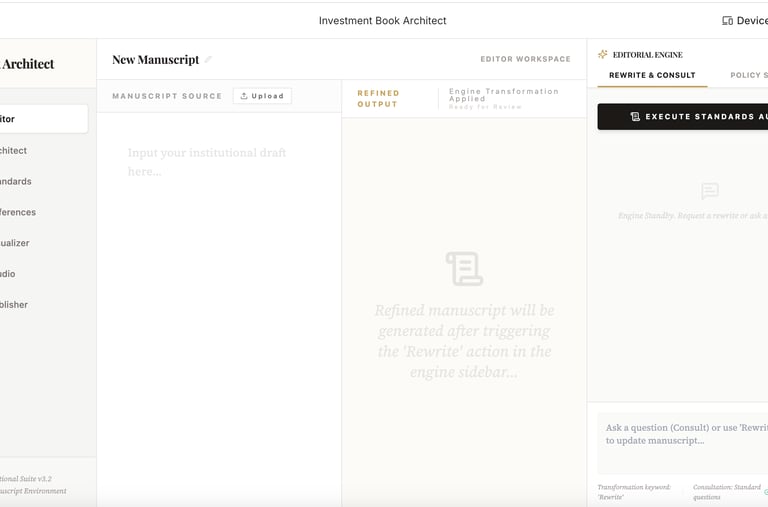The width and height of the screenshot is (768, 507).
Task: Click the Refined Output heading
Action: (x=378, y=98)
